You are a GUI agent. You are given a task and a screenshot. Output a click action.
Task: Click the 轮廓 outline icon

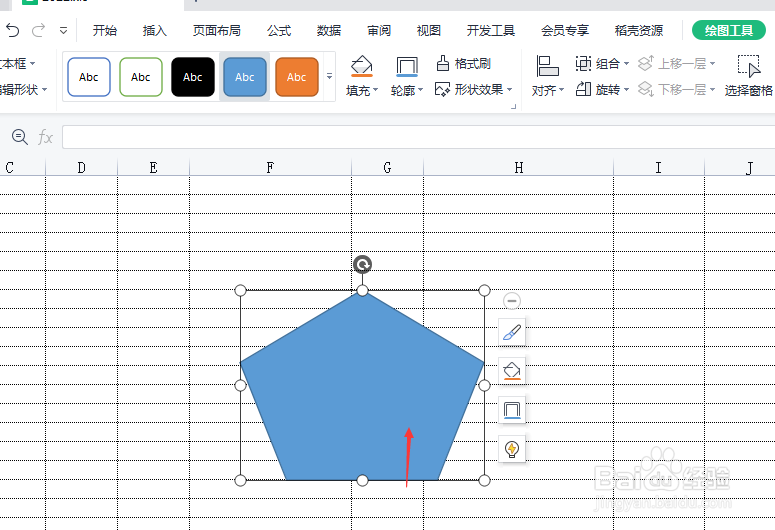pyautogui.click(x=407, y=66)
